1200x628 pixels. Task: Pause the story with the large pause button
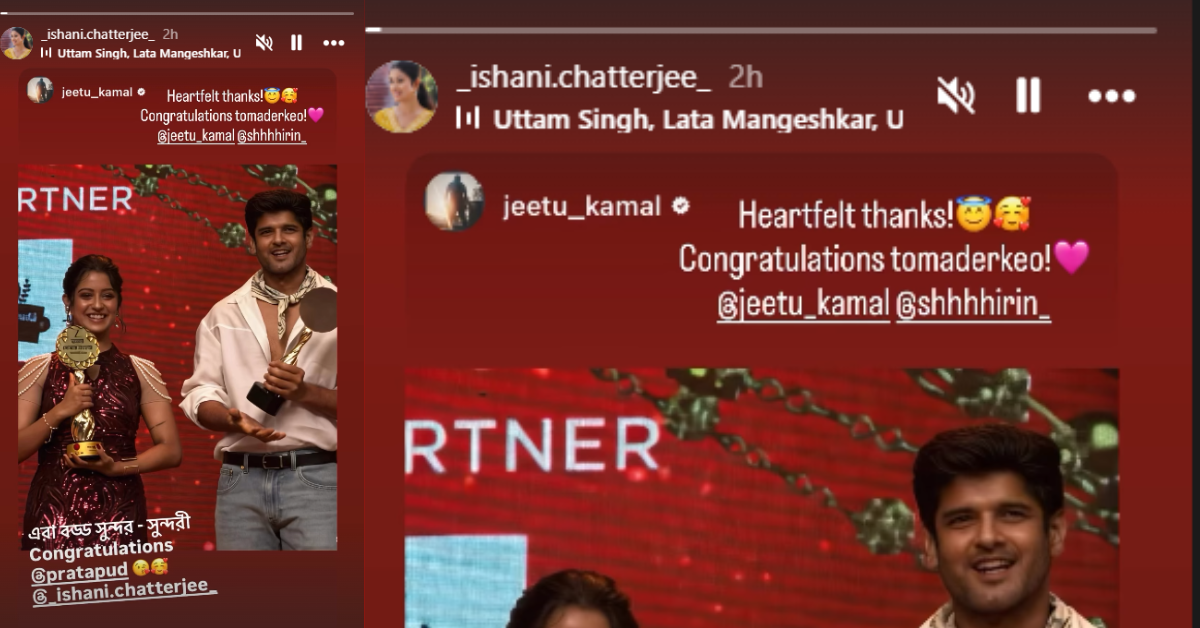pyautogui.click(x=1028, y=96)
